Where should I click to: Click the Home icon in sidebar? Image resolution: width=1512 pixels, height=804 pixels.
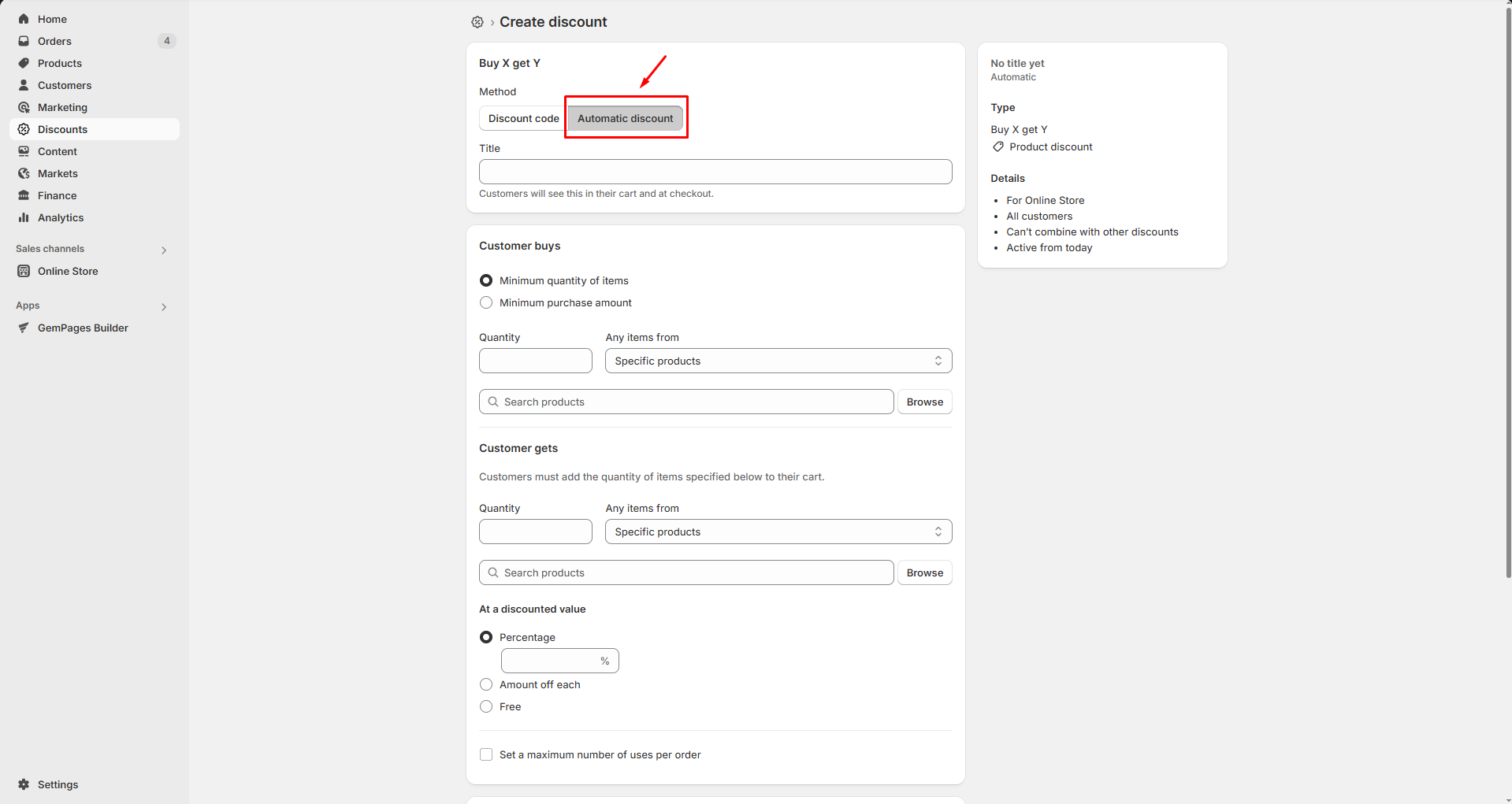[x=24, y=19]
